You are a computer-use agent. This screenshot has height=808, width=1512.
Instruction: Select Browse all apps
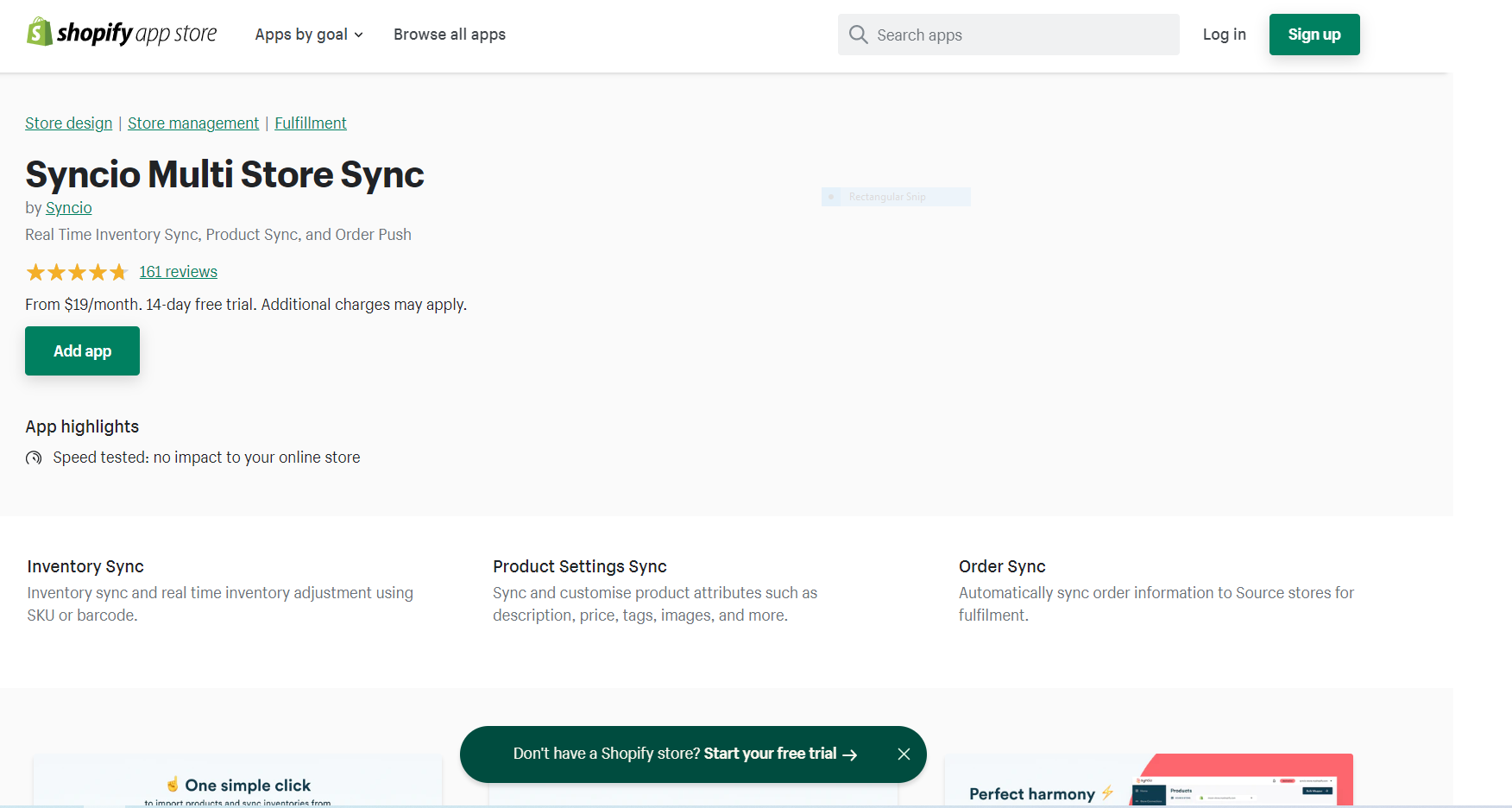click(449, 35)
